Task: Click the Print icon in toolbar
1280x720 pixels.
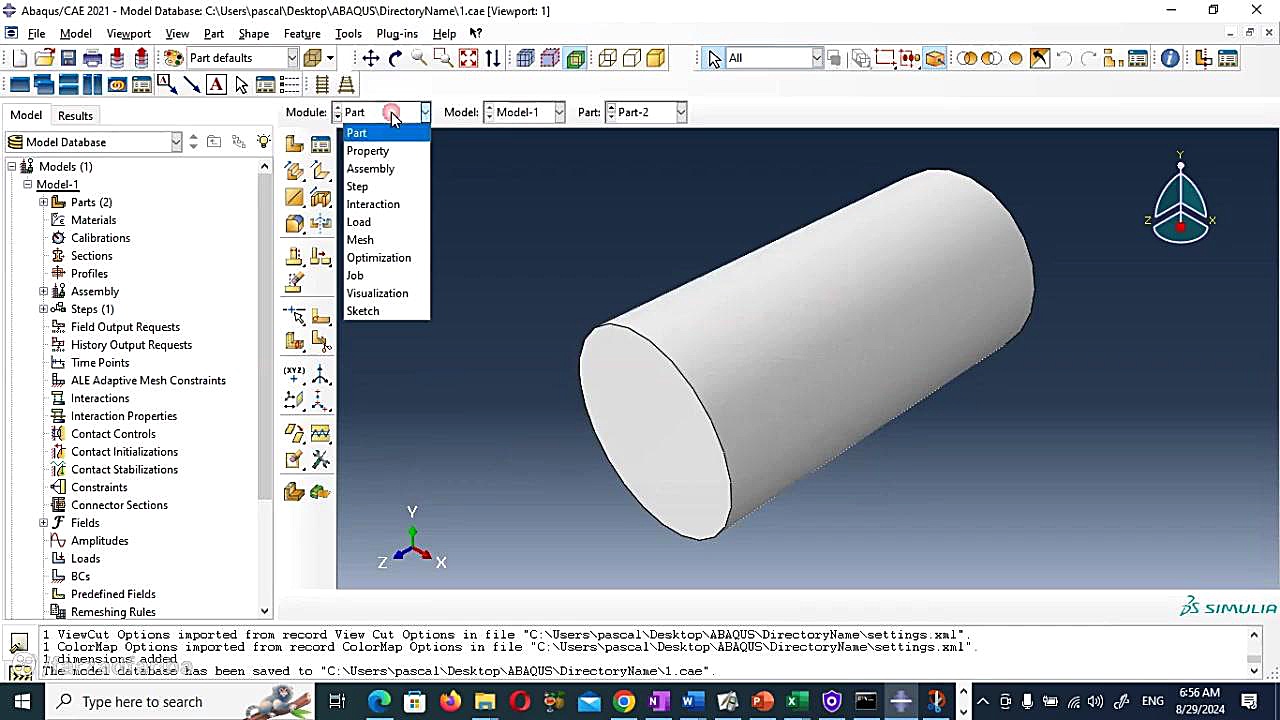Action: (92, 59)
